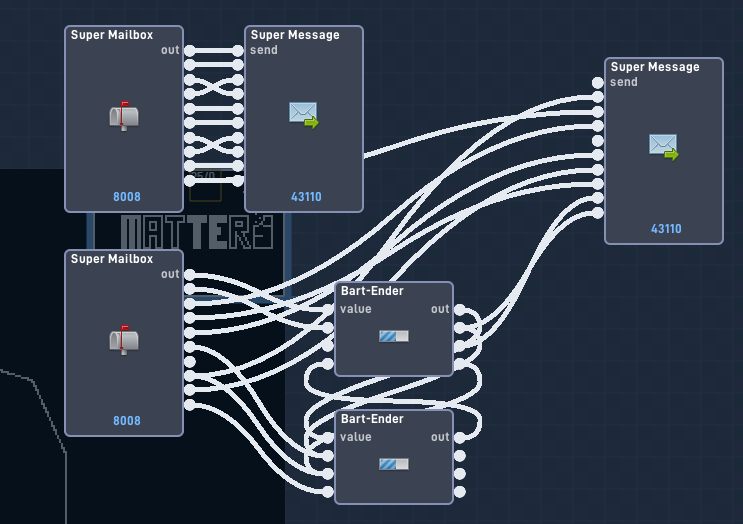The width and height of the screenshot is (743, 524).
Task: Click first send port of left Super Message
Action: coord(238,50)
